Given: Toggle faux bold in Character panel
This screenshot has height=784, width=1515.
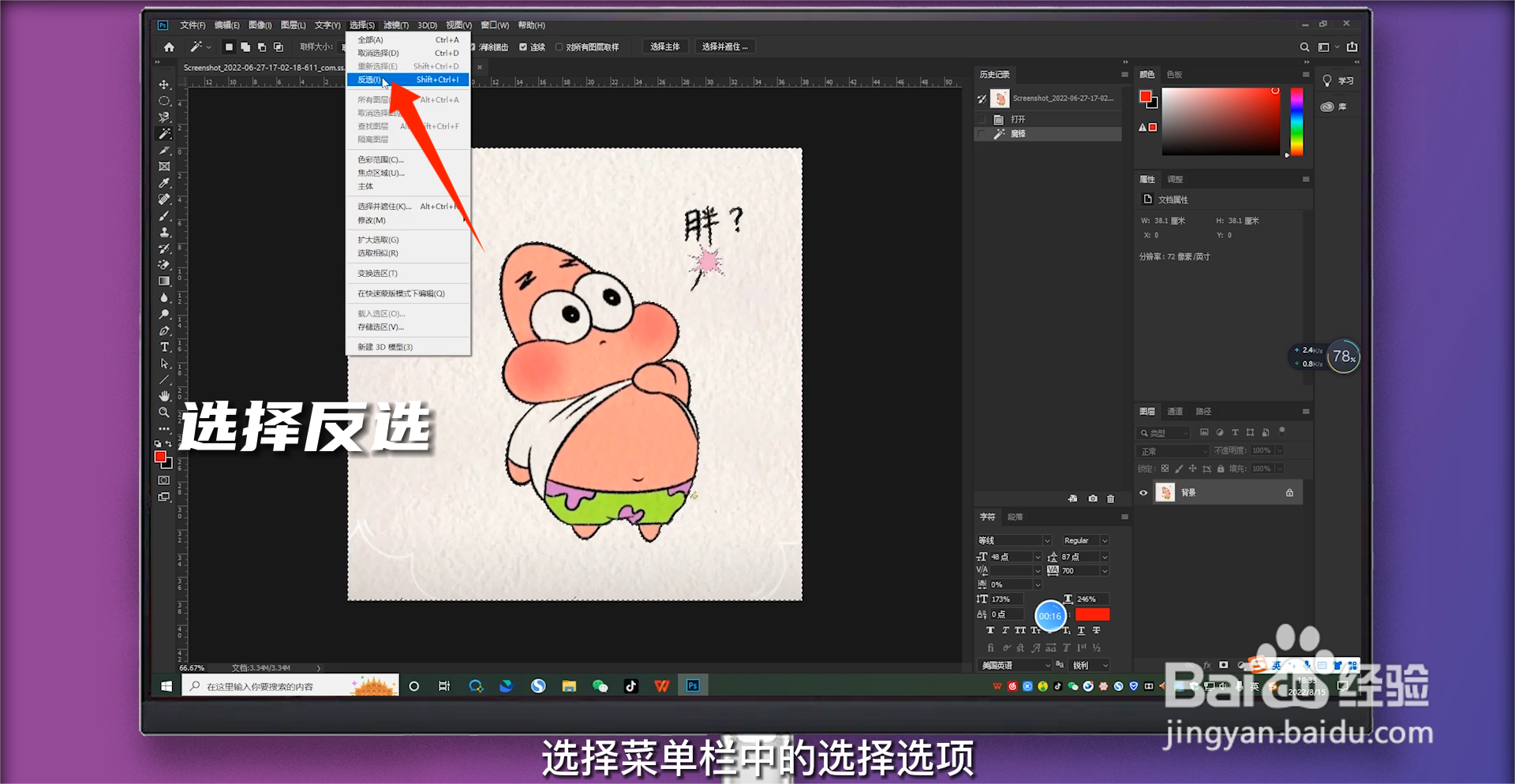Looking at the screenshot, I should tap(990, 631).
